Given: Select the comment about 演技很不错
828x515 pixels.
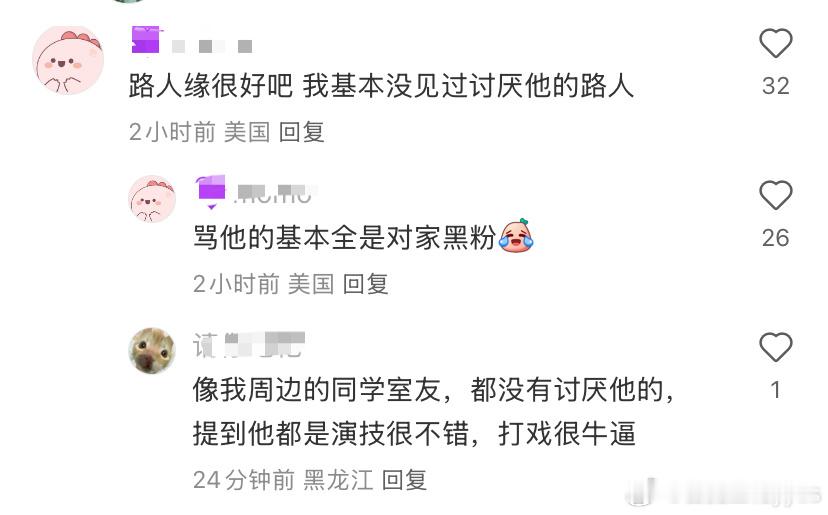Looking at the screenshot, I should click(x=433, y=411).
